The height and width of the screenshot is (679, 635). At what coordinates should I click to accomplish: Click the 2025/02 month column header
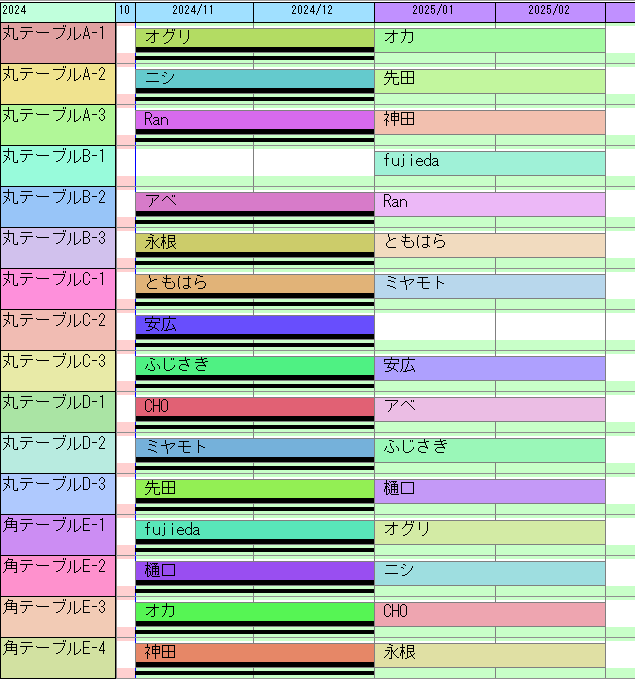[549, 10]
